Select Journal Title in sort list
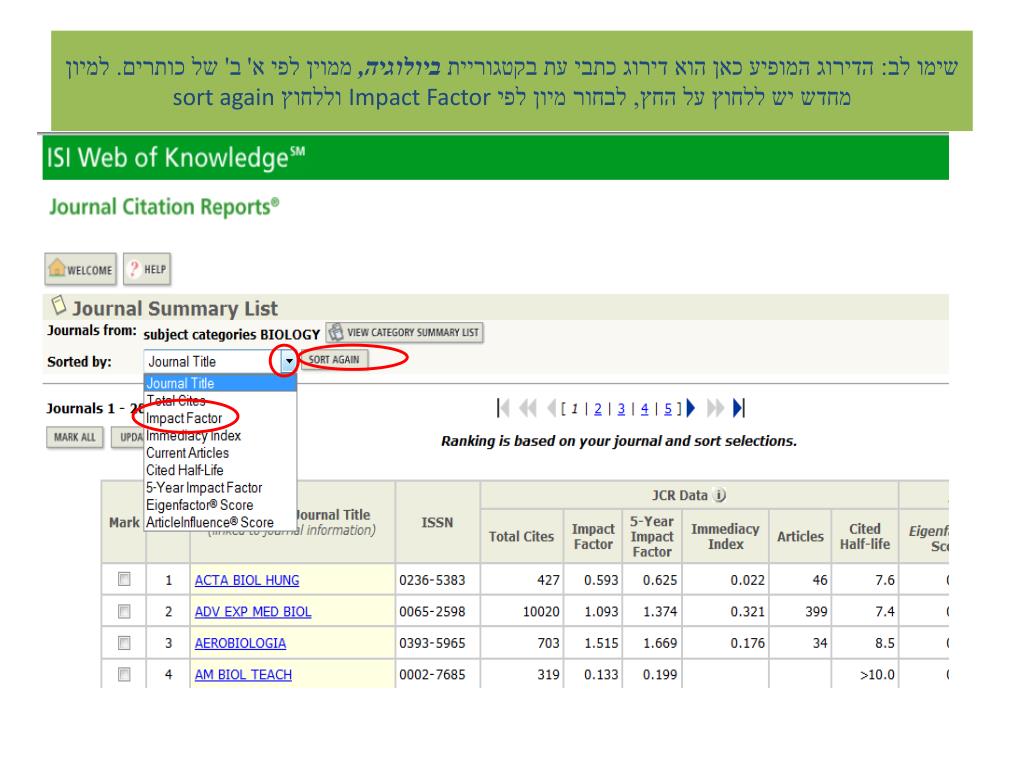This screenshot has width=1024, height=768. coord(220,383)
